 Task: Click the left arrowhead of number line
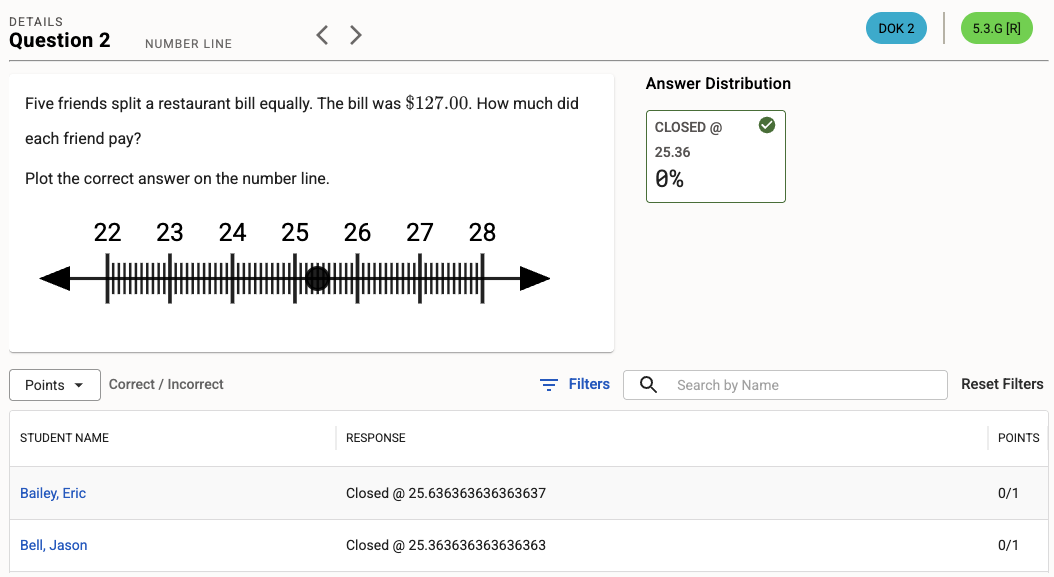pyautogui.click(x=55, y=278)
